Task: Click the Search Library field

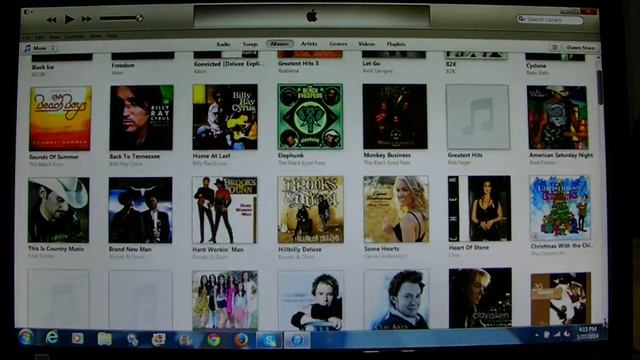Action: point(550,19)
